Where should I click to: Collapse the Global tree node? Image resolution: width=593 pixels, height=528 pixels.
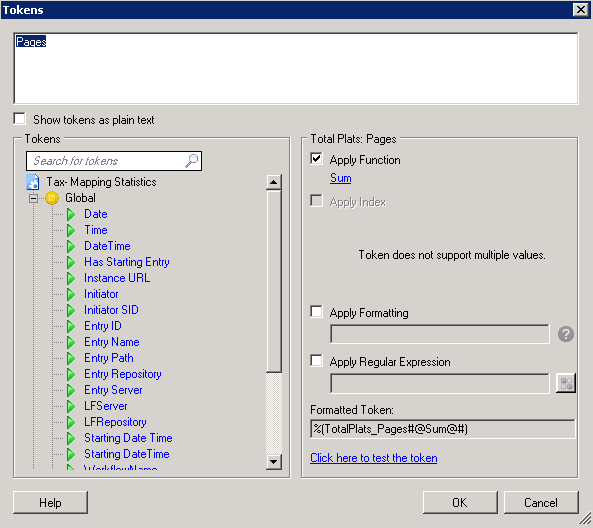coord(34,198)
